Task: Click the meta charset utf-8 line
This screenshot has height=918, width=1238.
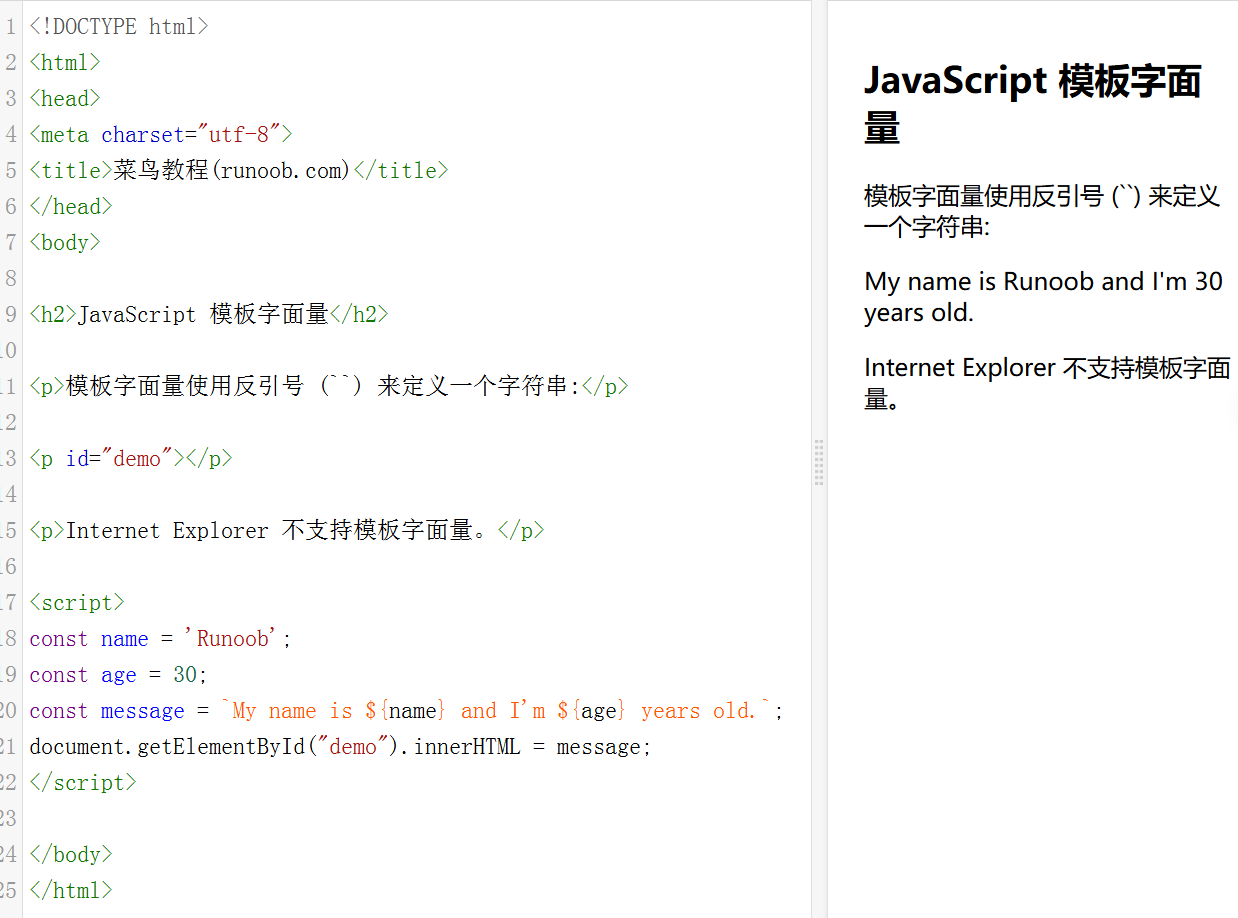Action: coord(161,135)
